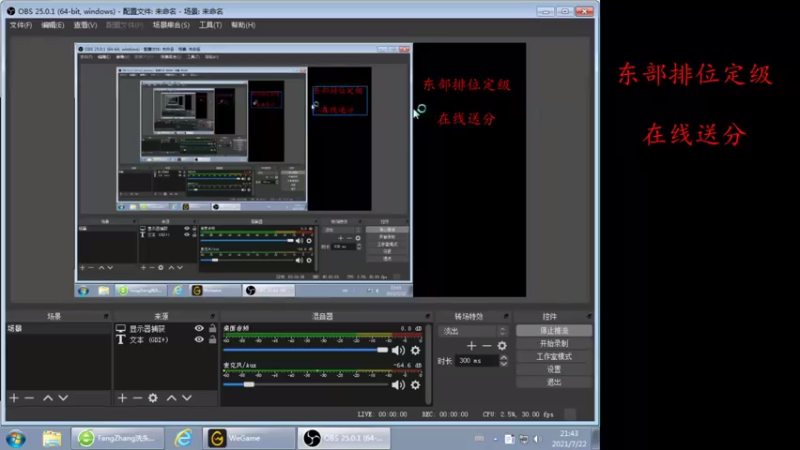Remove the transition with the minus icon
Image resolution: width=800 pixels, height=450 pixels.
tap(487, 345)
